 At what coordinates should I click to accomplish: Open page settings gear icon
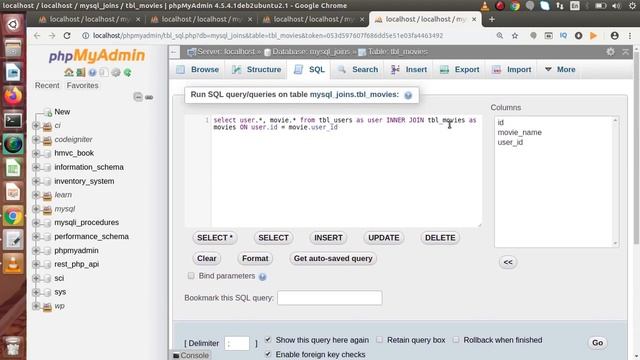pos(610,52)
